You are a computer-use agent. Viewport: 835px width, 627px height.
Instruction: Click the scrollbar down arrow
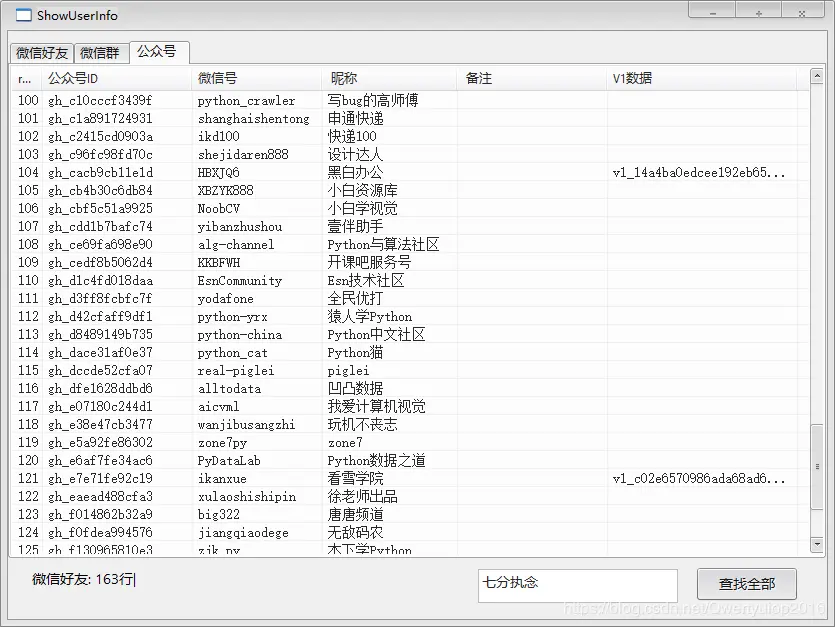(817, 544)
